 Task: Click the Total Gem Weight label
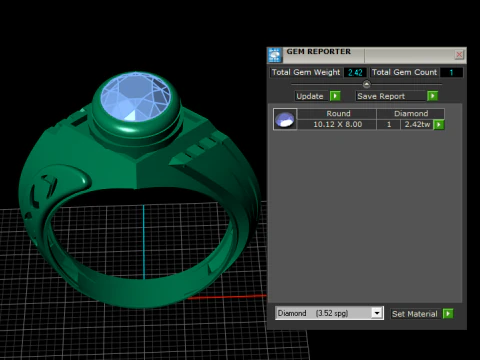(306, 72)
